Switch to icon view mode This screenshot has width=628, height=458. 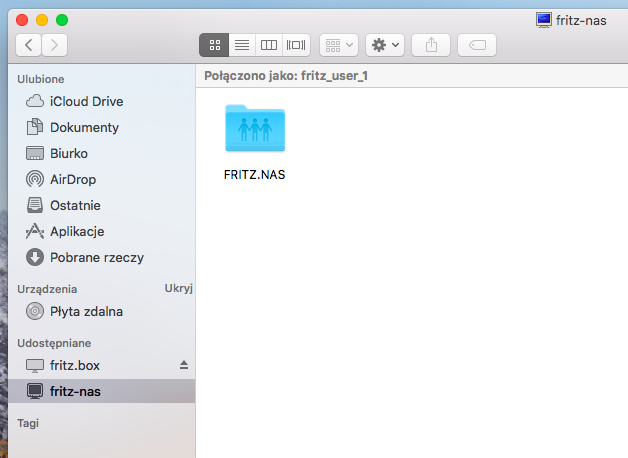click(x=214, y=45)
